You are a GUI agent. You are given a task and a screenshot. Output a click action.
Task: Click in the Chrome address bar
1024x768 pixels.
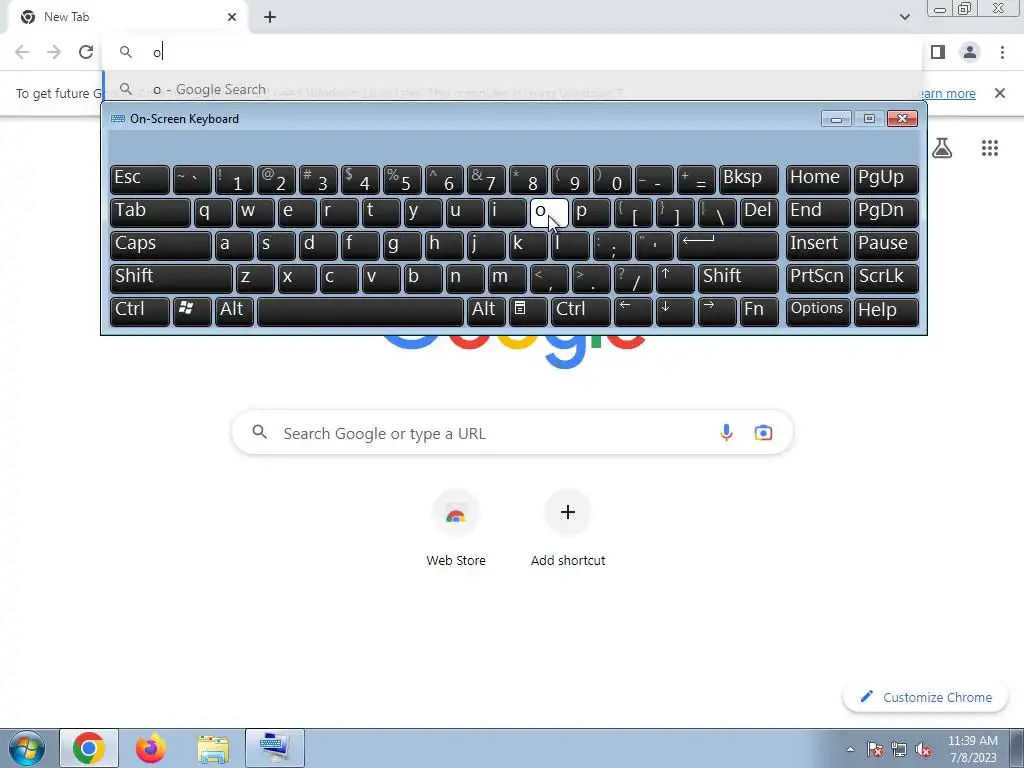tap(513, 52)
